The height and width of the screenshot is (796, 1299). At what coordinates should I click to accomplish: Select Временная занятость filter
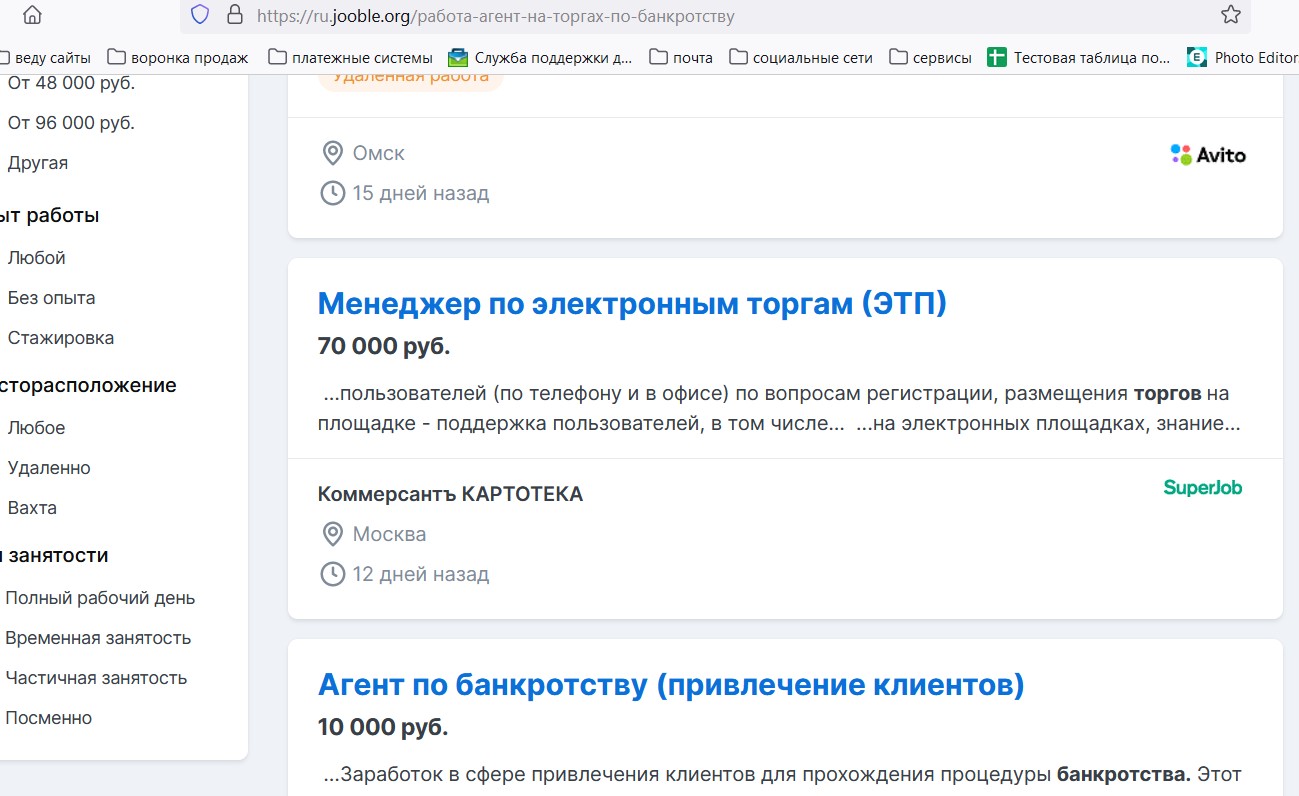[98, 638]
